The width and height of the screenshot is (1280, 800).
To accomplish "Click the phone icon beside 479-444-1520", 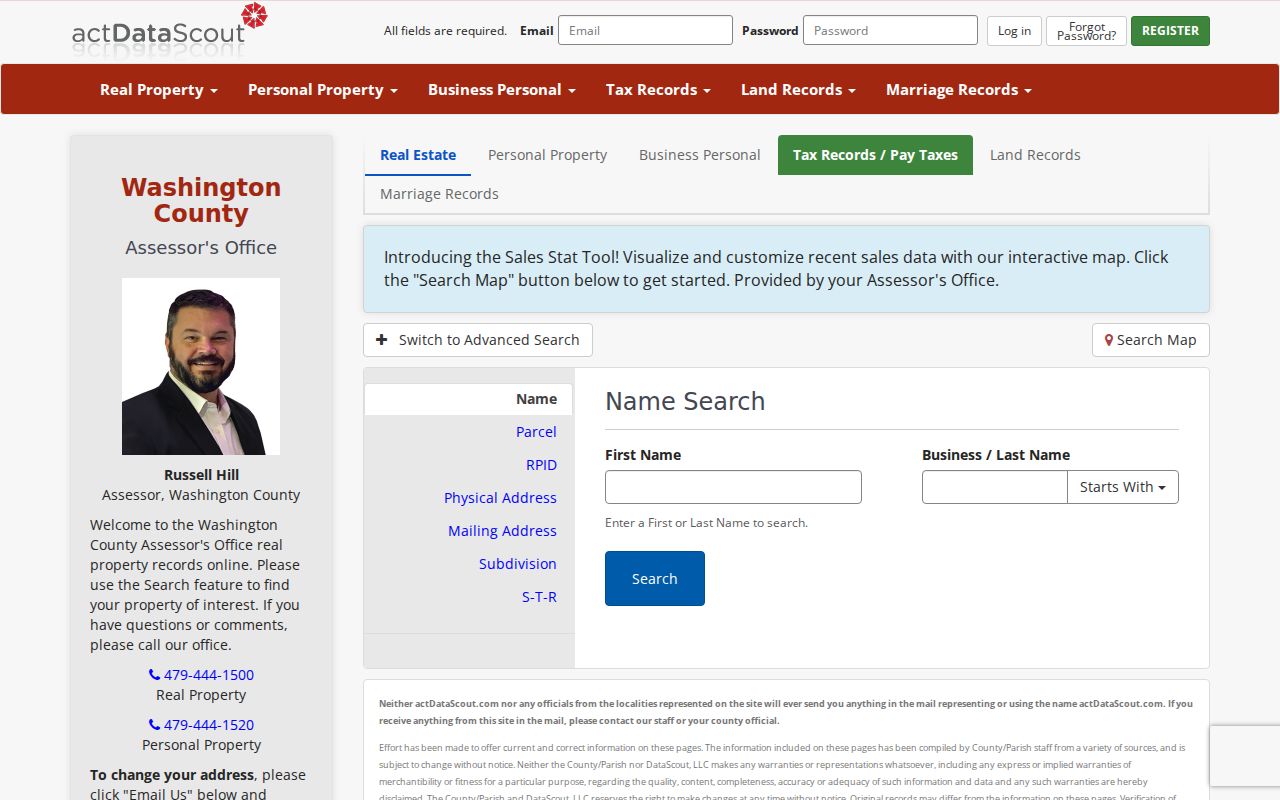I will coord(154,725).
